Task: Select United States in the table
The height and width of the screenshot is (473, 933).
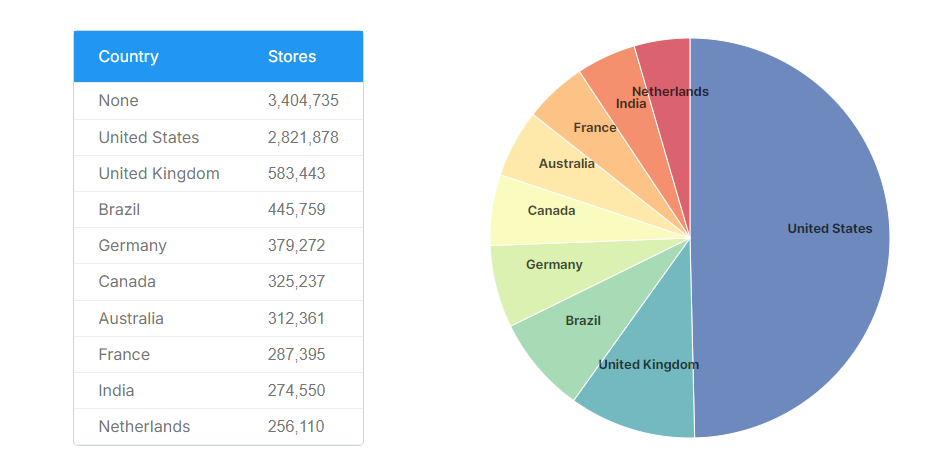Action: [x=149, y=137]
